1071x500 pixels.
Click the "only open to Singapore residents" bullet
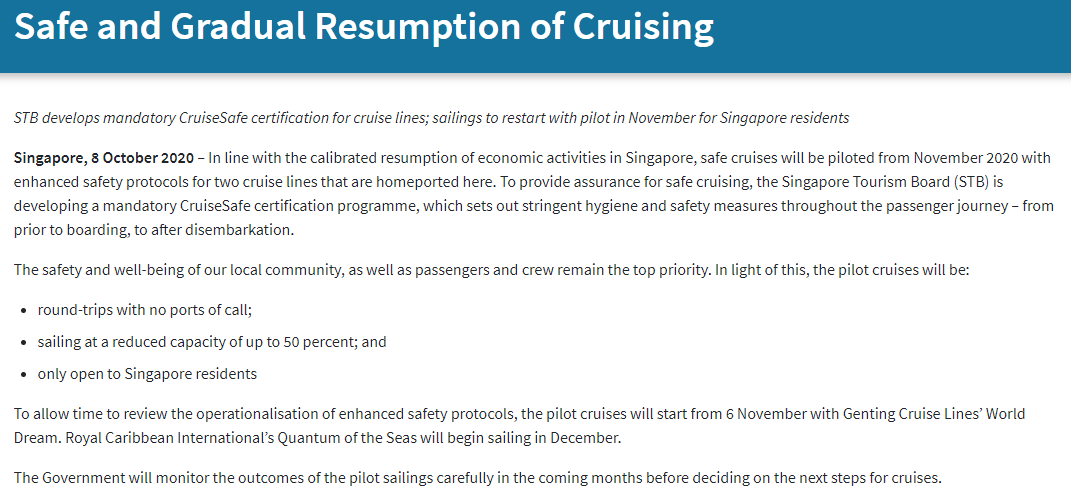coord(147,374)
